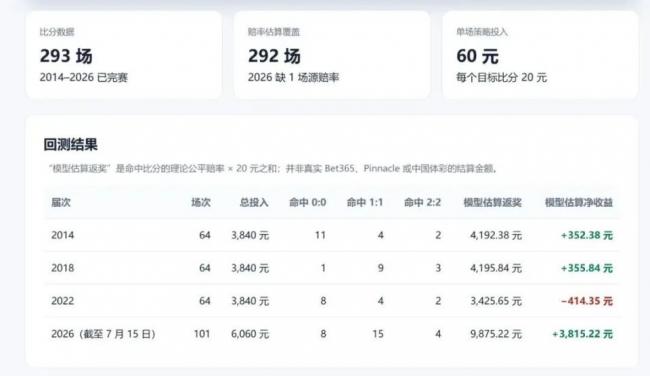
Task: Click total stake '3,840 元' in 2014 row
Action: coord(250,235)
